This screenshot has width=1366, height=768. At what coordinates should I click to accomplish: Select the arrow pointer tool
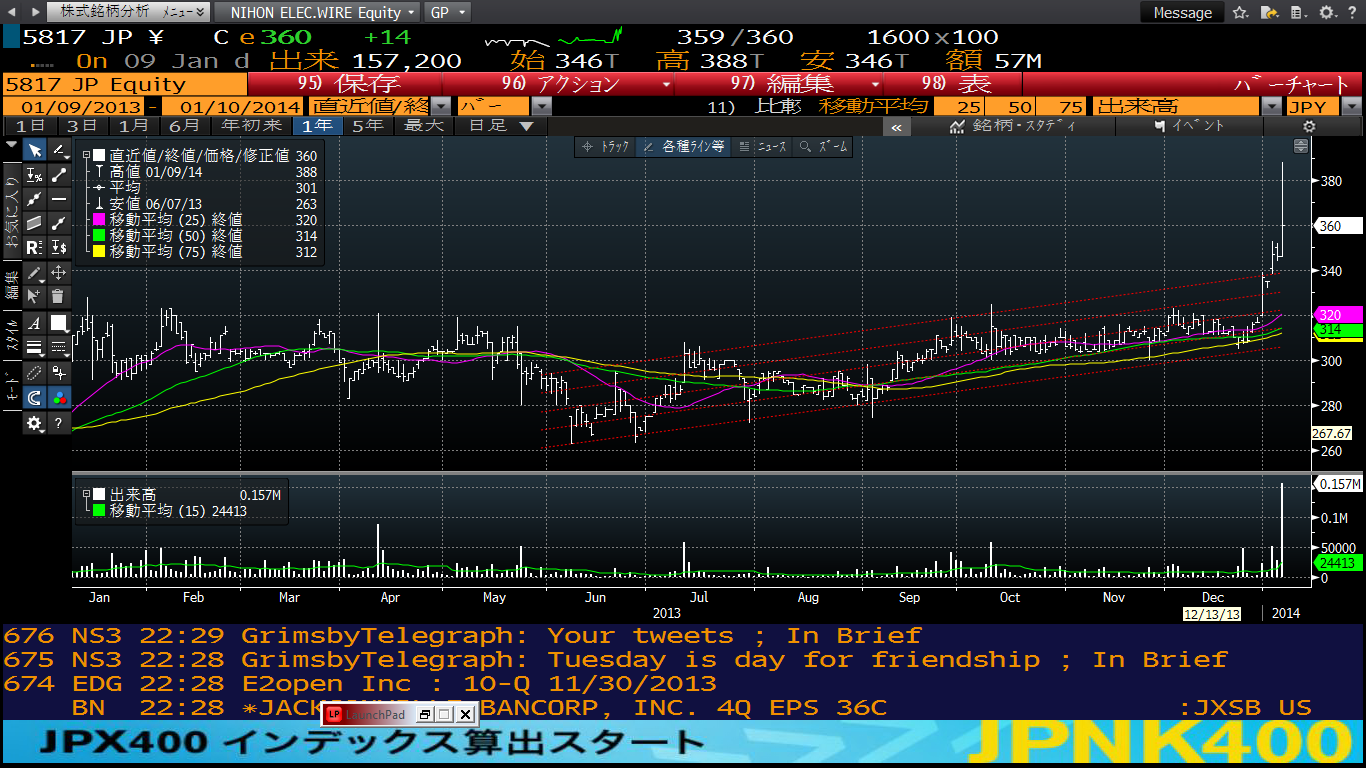click(x=34, y=150)
